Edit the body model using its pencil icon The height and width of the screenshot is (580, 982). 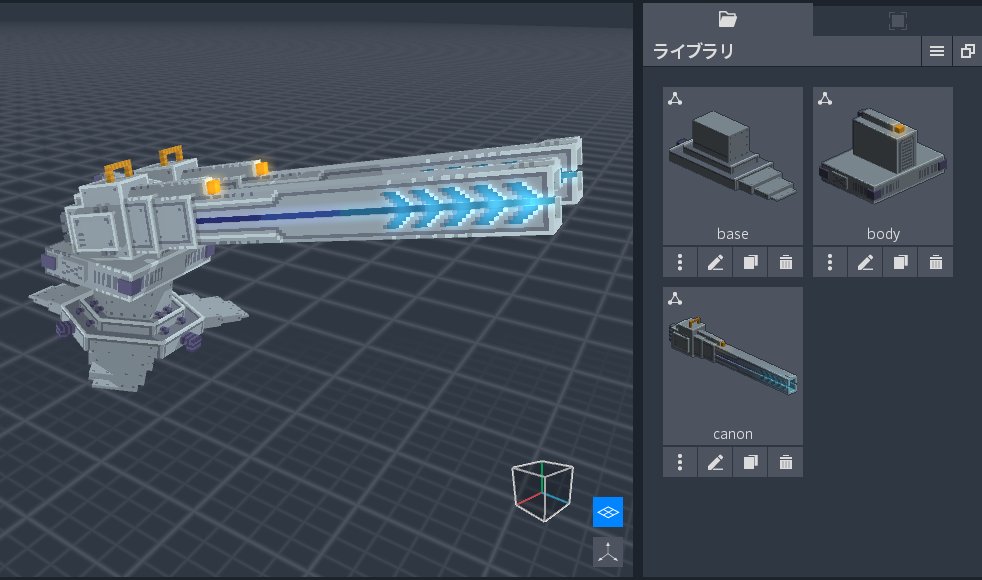coord(864,261)
